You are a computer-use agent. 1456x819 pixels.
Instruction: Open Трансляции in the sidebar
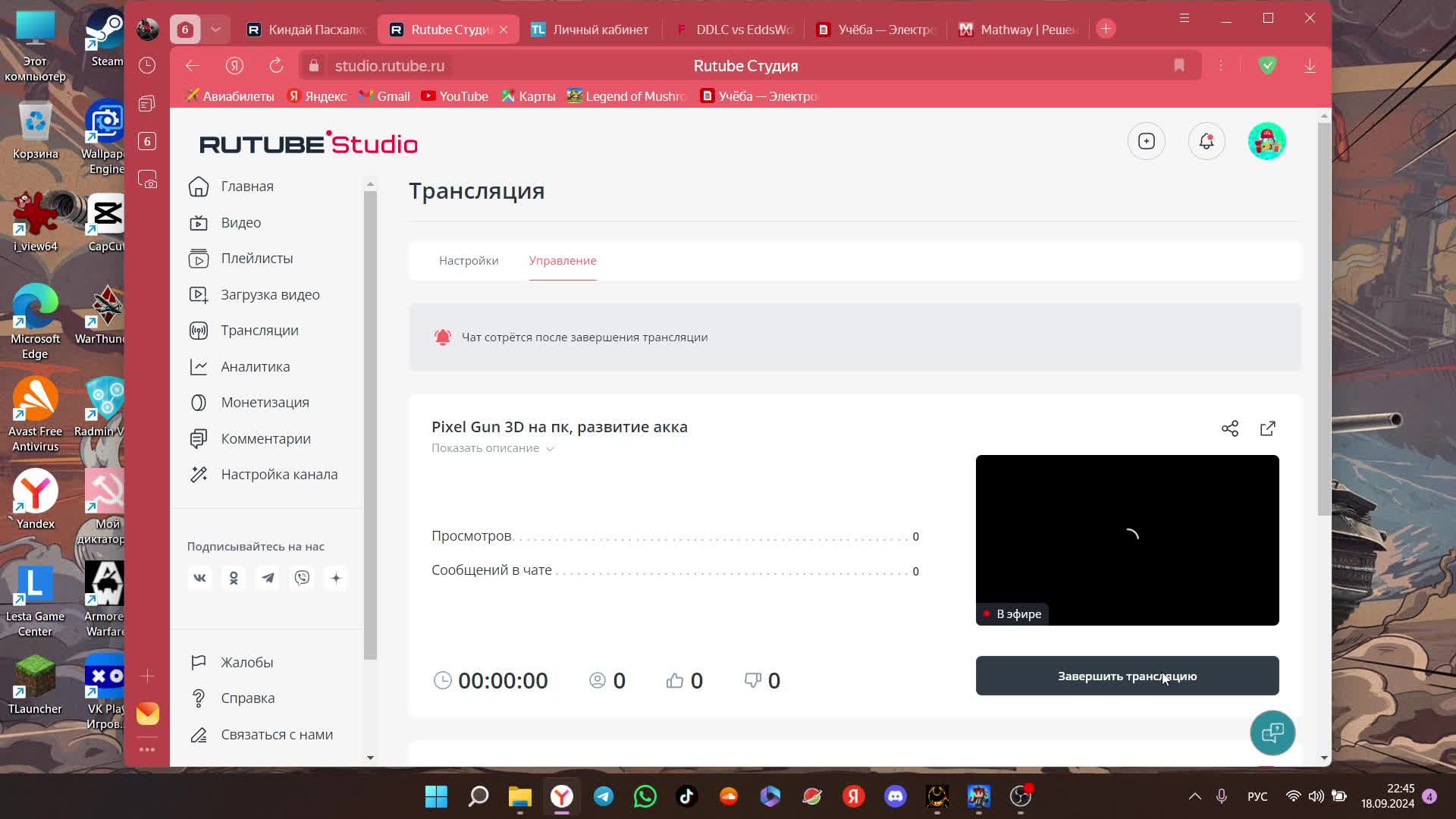(259, 331)
